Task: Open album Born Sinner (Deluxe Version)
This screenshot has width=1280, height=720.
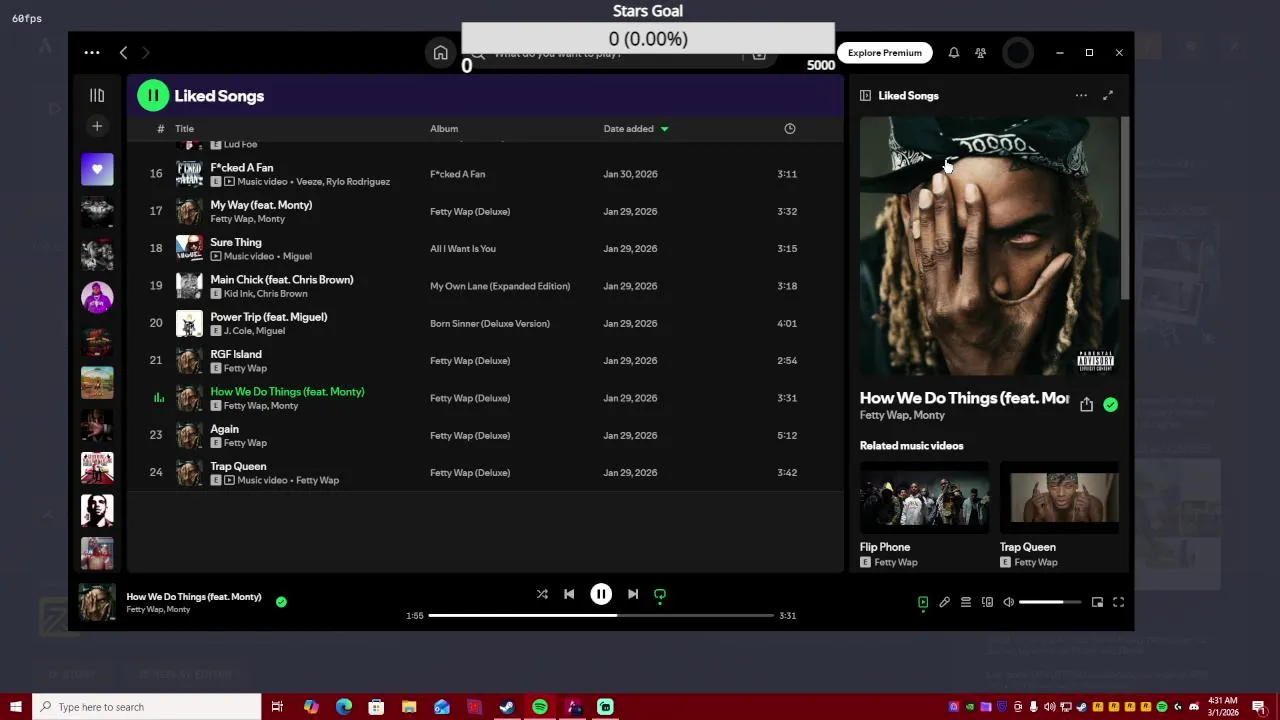Action: (490, 323)
